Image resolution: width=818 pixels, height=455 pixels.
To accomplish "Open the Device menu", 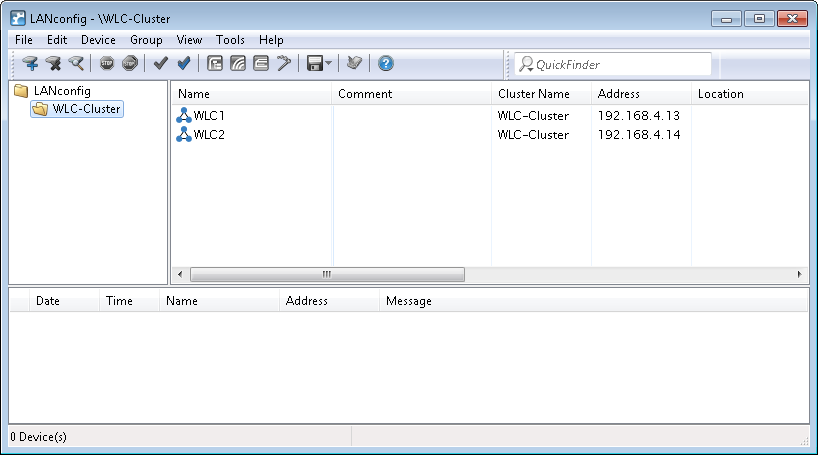I will click(x=98, y=40).
